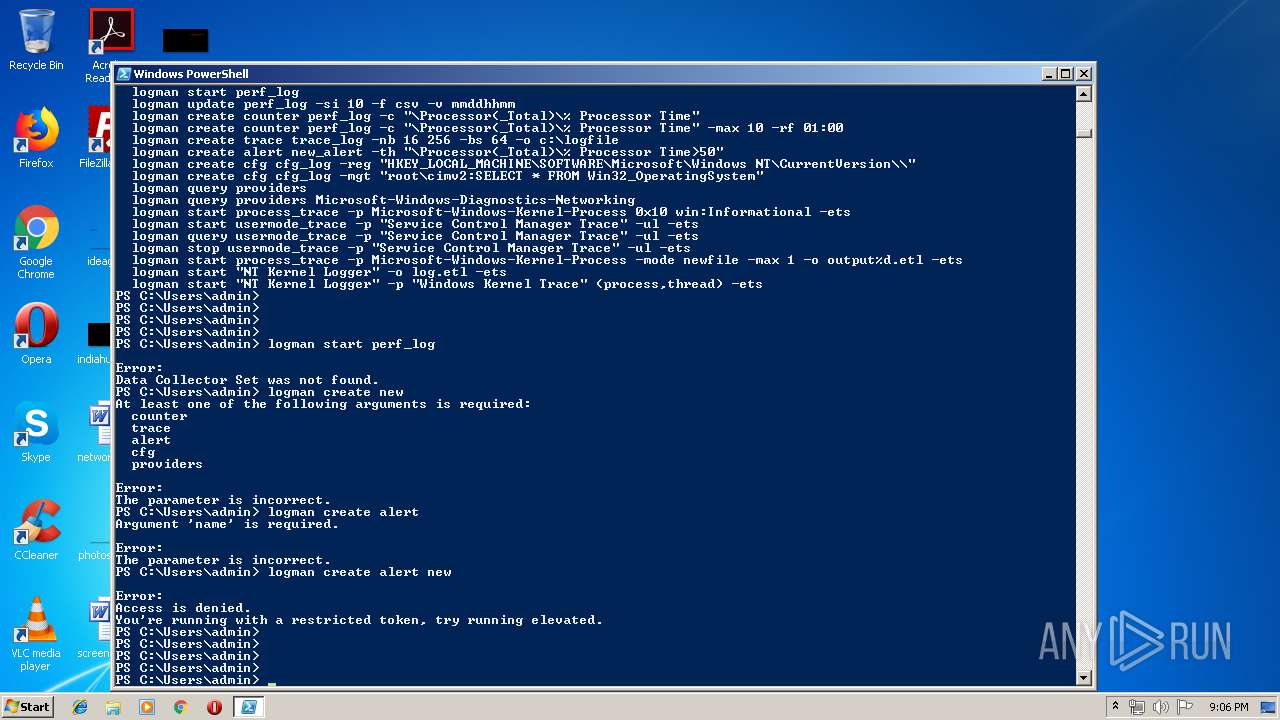This screenshot has height=720, width=1280.
Task: Launch Chrome from the taskbar
Action: tap(181, 707)
